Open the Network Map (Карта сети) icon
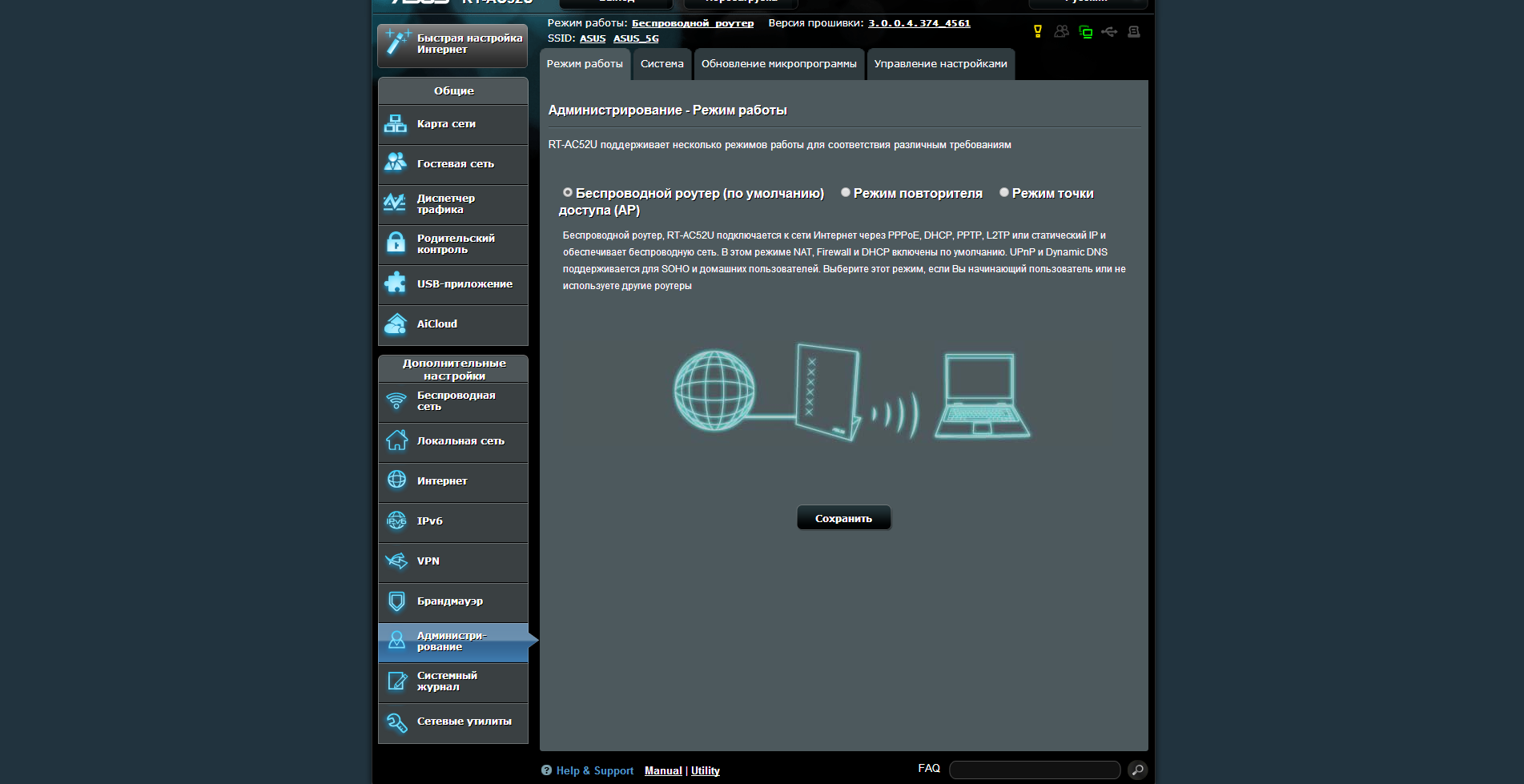The image size is (1524, 784). (396, 124)
